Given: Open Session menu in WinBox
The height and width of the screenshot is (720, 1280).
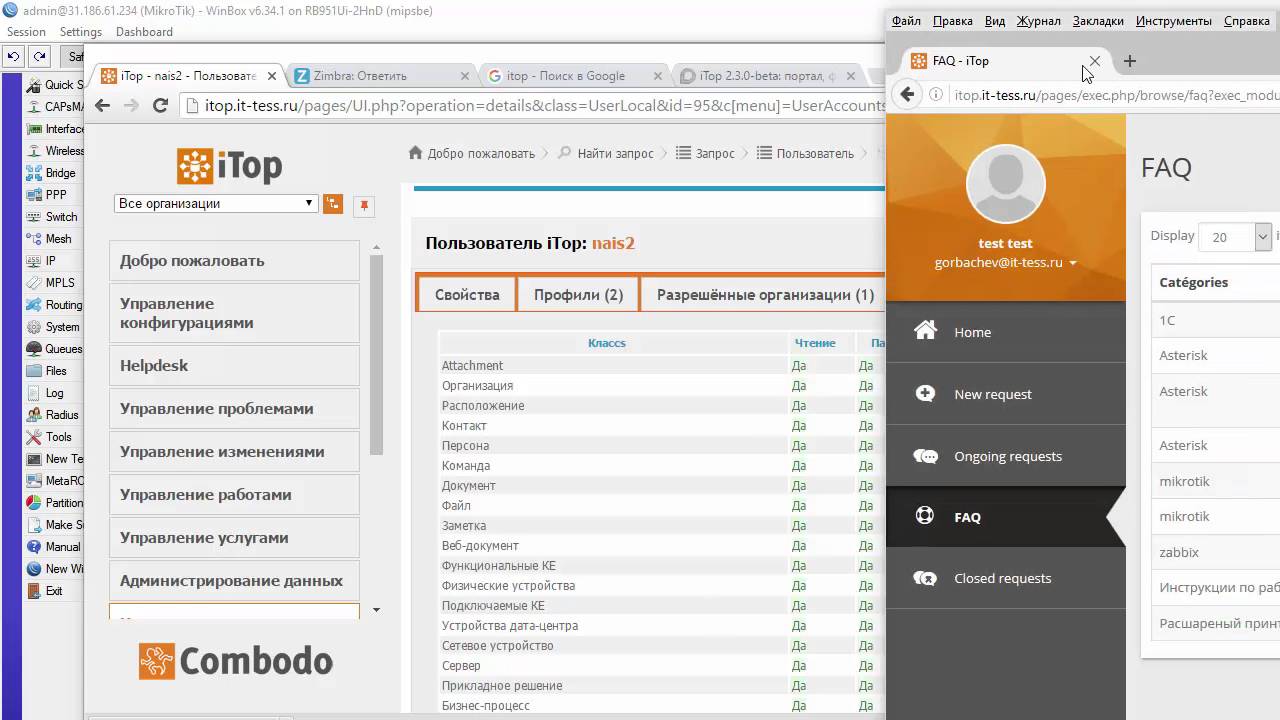Looking at the screenshot, I should click(26, 32).
